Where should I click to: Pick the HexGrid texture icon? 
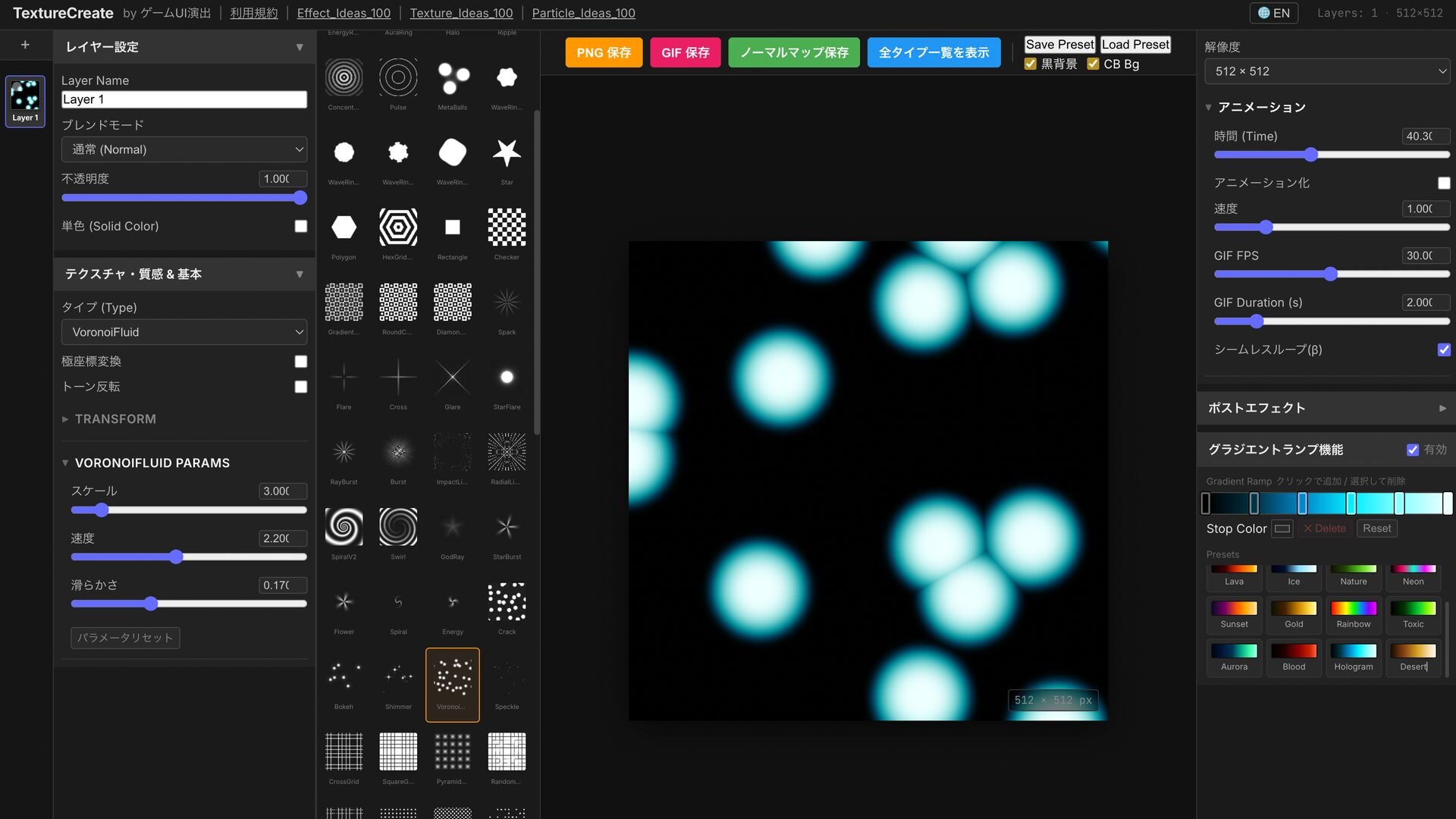click(398, 227)
